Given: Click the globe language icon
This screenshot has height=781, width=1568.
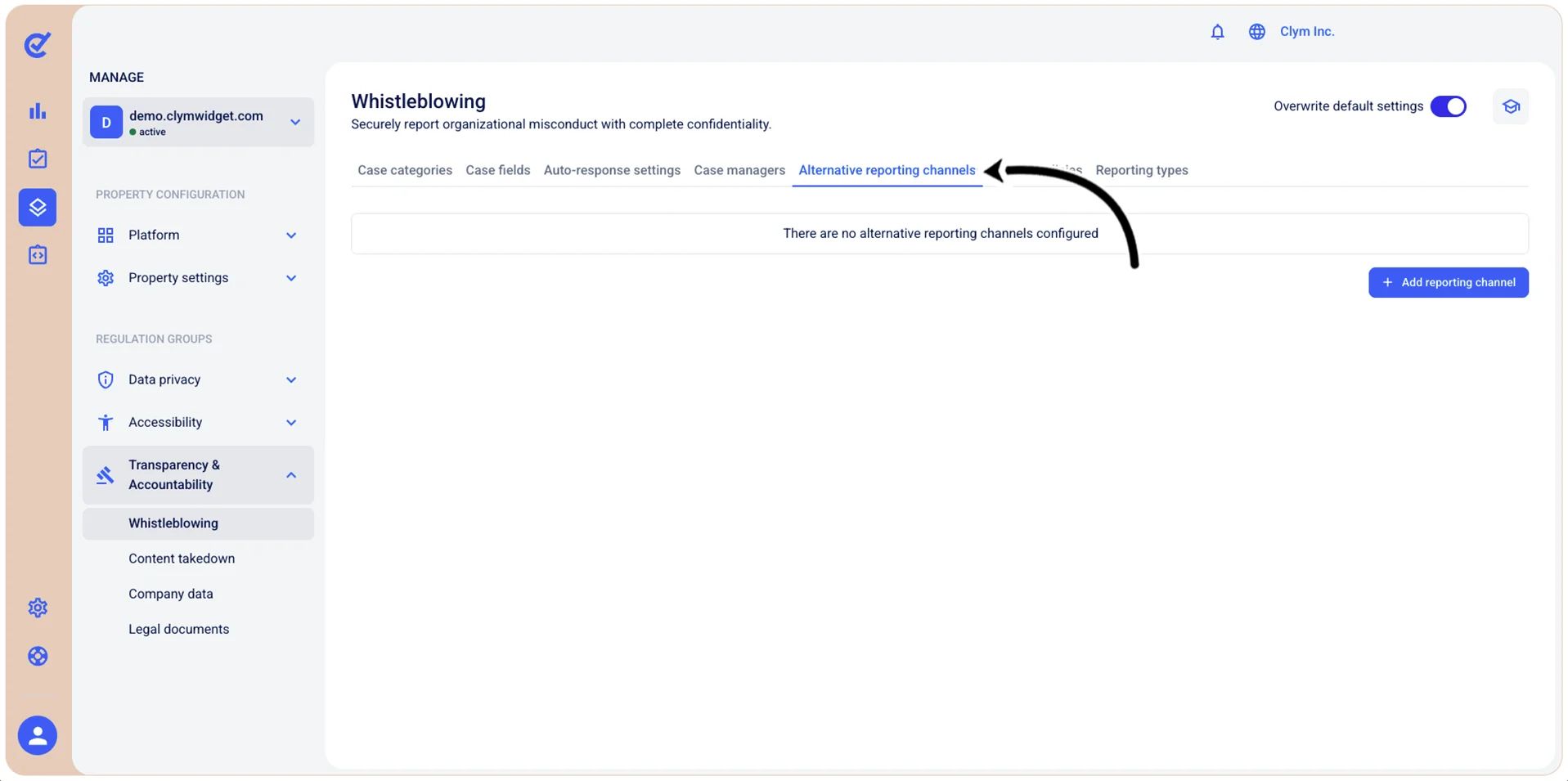Looking at the screenshot, I should coord(1256,32).
